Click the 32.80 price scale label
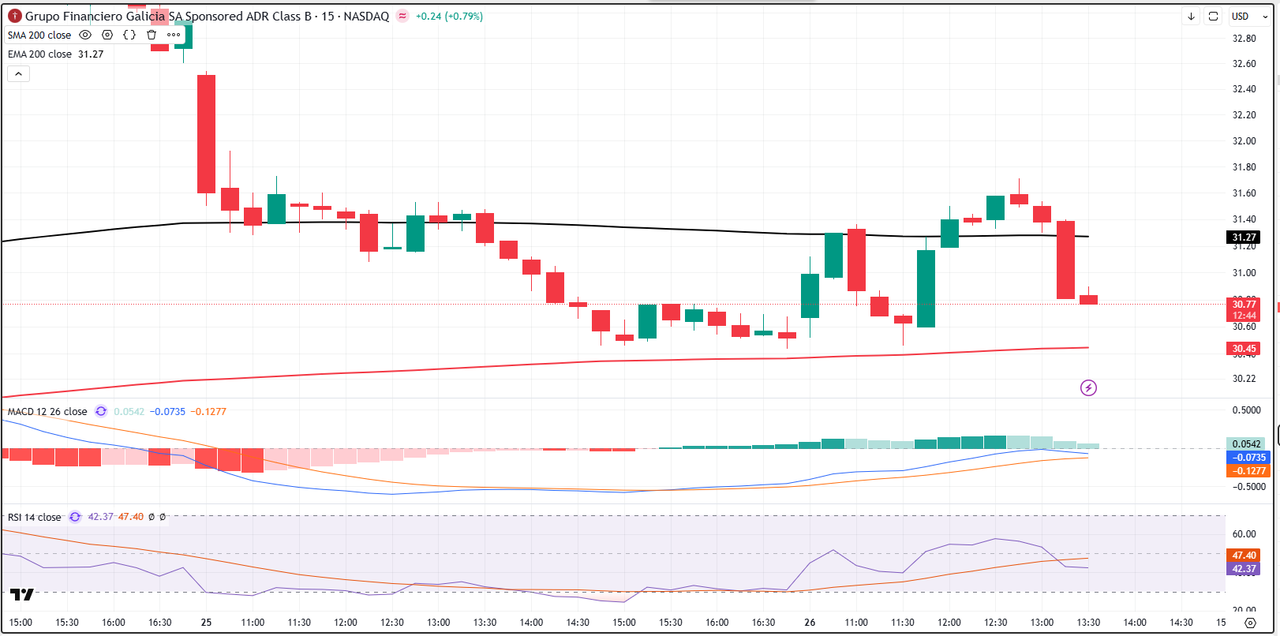Screen dimensions: 1280x636 [1244, 38]
